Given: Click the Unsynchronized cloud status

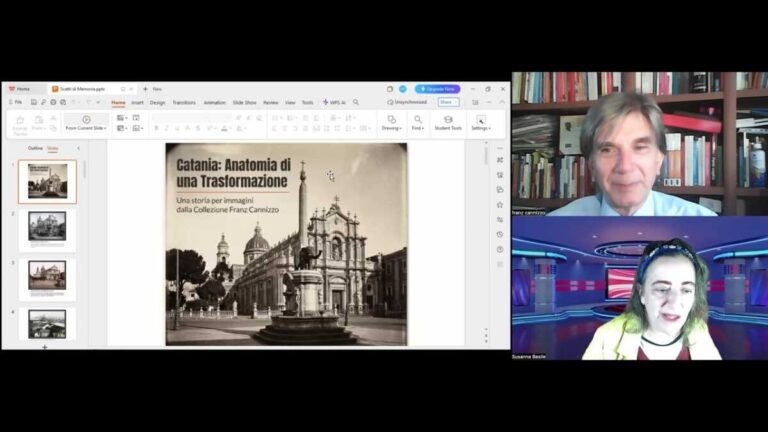Looking at the screenshot, I should coord(407,102).
